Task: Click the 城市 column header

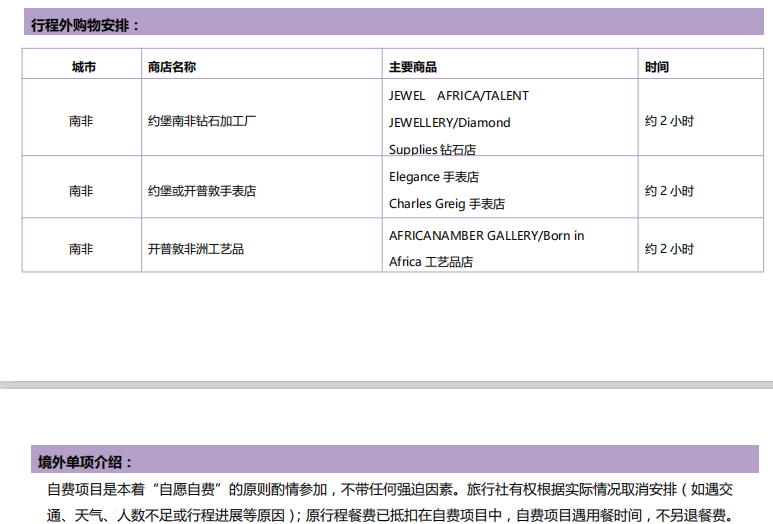Action: coord(84,67)
